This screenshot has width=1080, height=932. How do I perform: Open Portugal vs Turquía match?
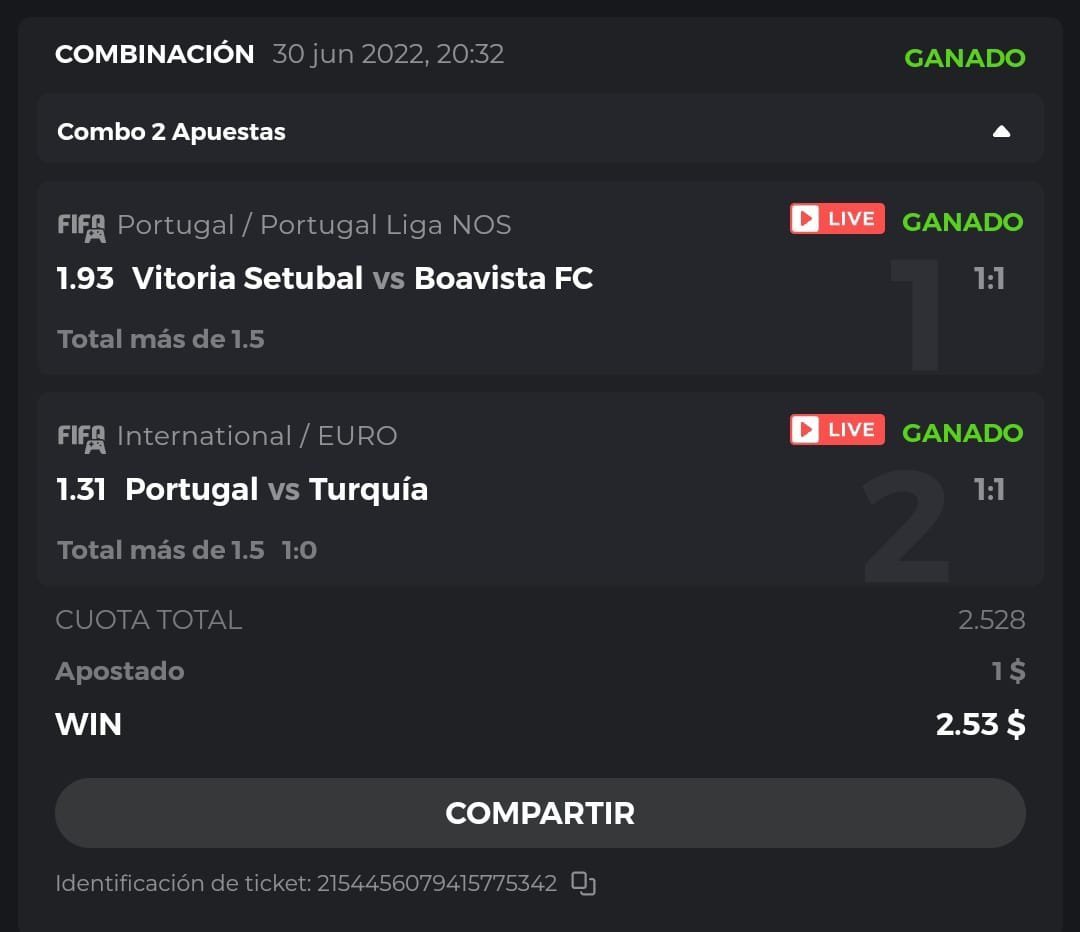click(x=276, y=489)
